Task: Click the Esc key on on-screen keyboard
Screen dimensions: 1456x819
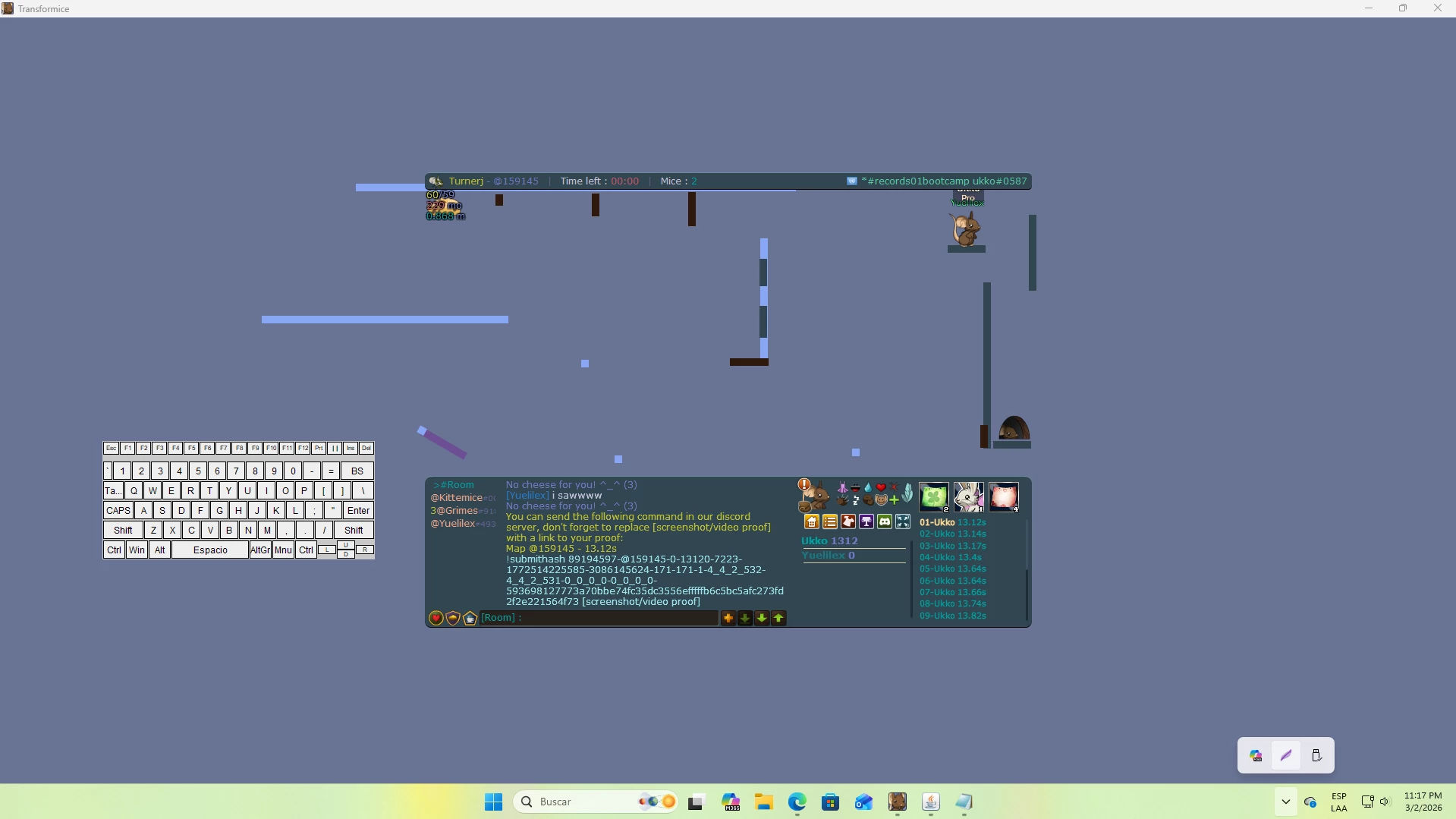Action: 112,449
